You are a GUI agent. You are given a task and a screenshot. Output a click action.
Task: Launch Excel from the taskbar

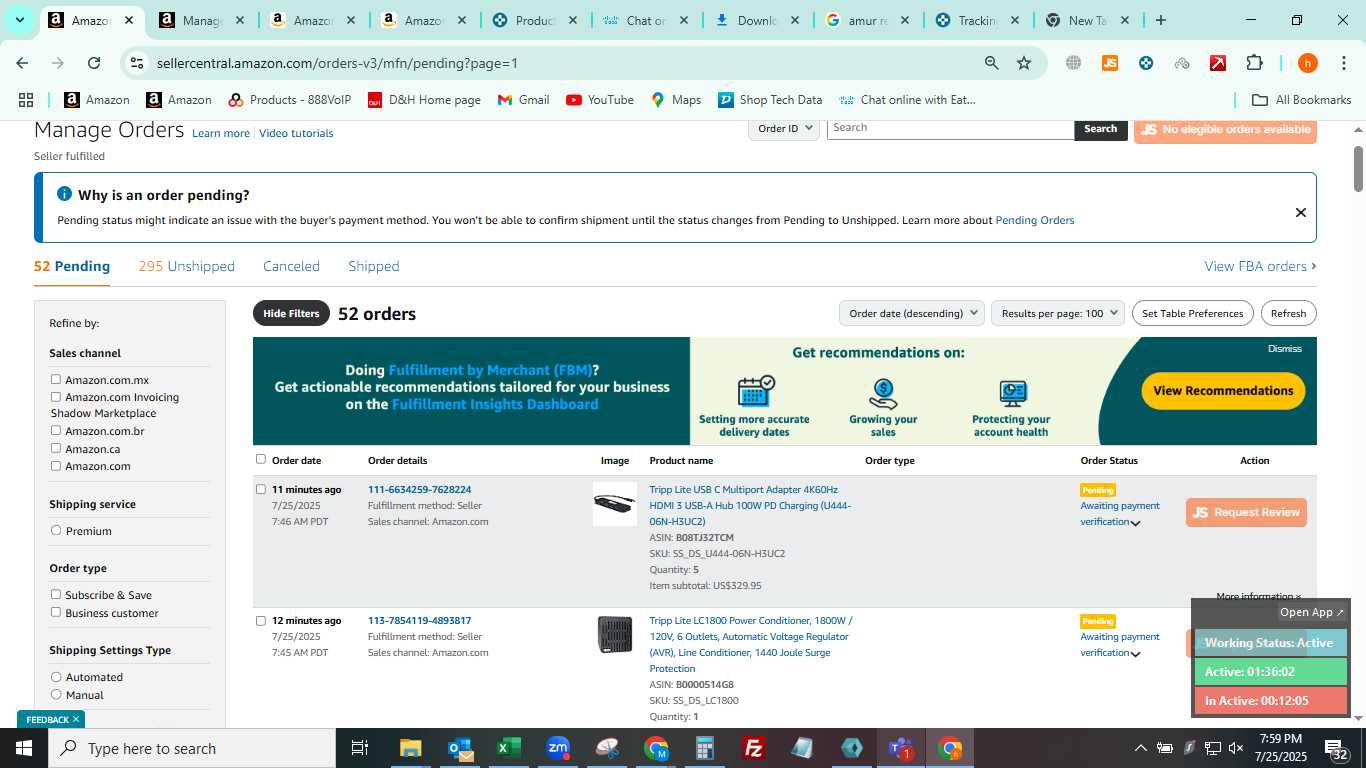click(x=509, y=748)
